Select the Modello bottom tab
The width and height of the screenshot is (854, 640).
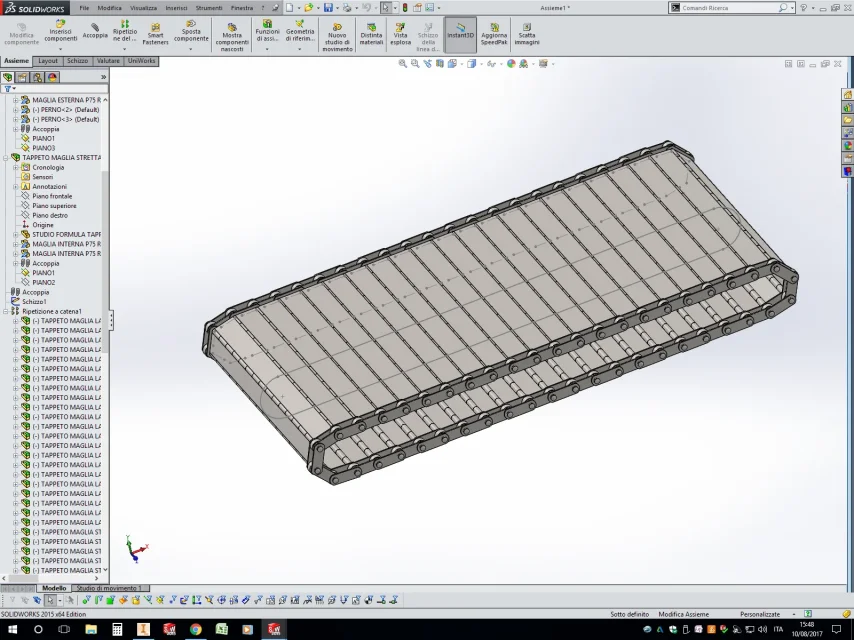[54, 588]
